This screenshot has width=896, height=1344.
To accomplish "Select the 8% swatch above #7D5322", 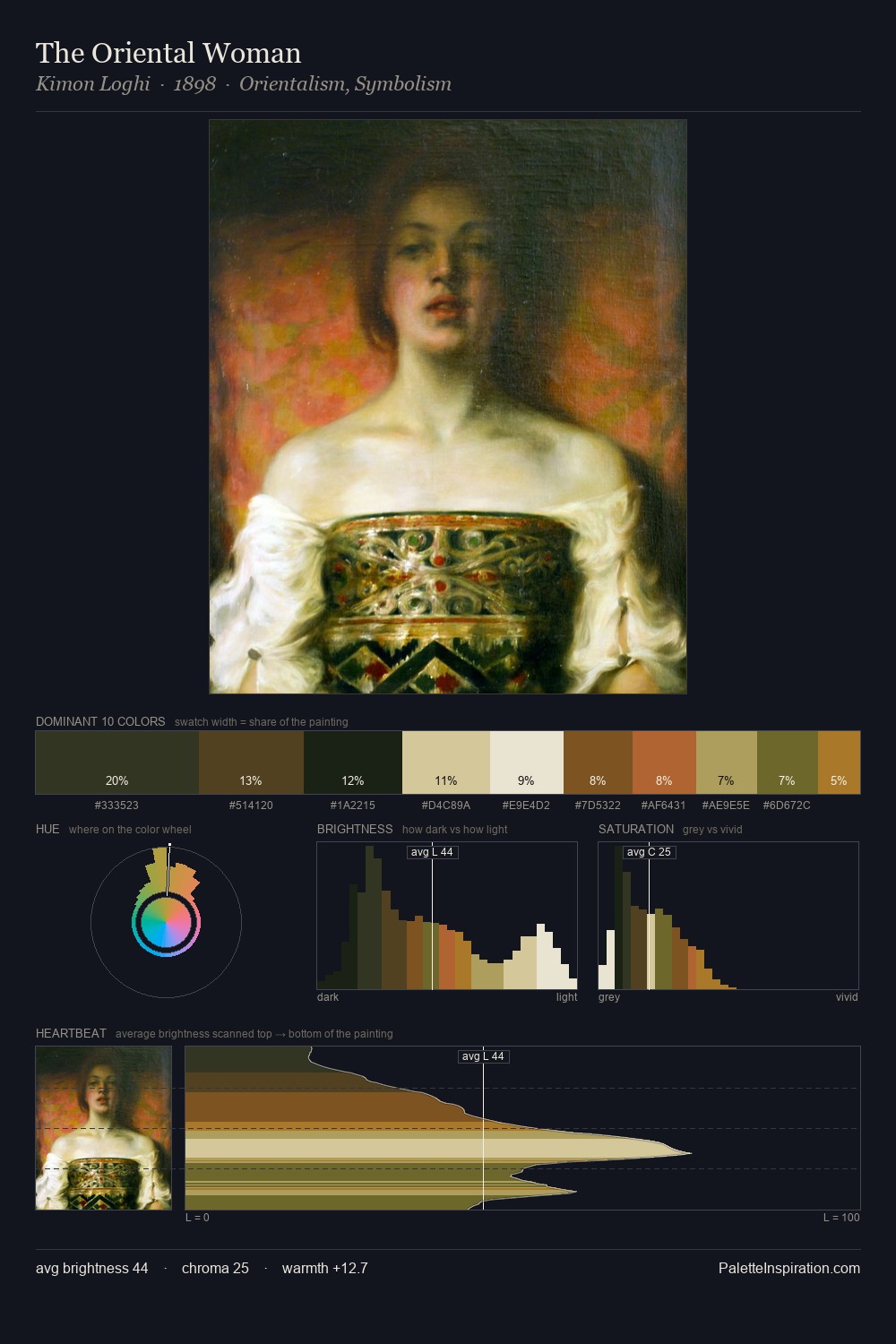I will click(598, 762).
